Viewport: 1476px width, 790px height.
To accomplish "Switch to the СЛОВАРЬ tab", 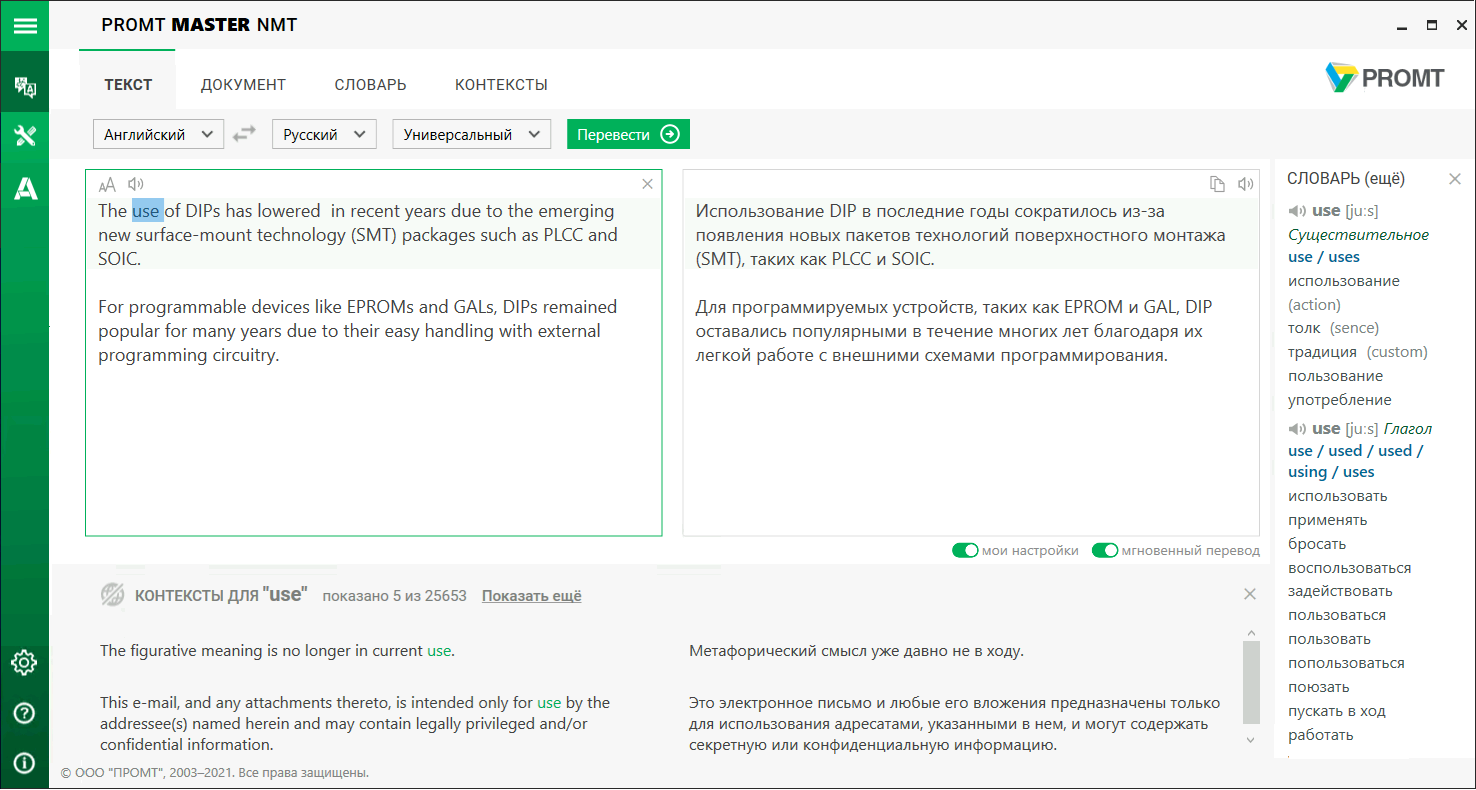I will [x=370, y=85].
